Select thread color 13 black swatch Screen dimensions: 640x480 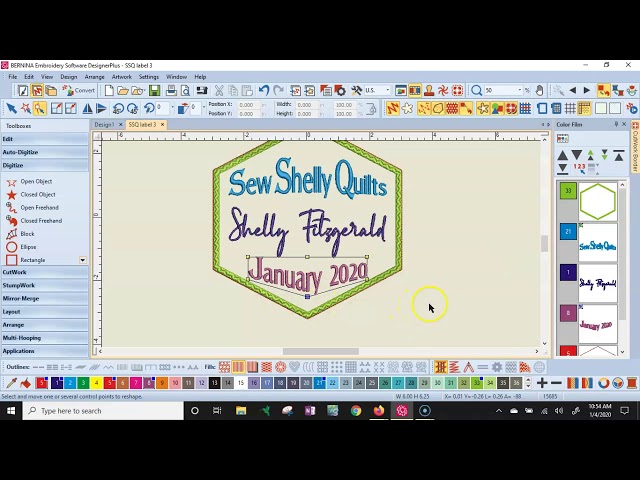point(215,383)
